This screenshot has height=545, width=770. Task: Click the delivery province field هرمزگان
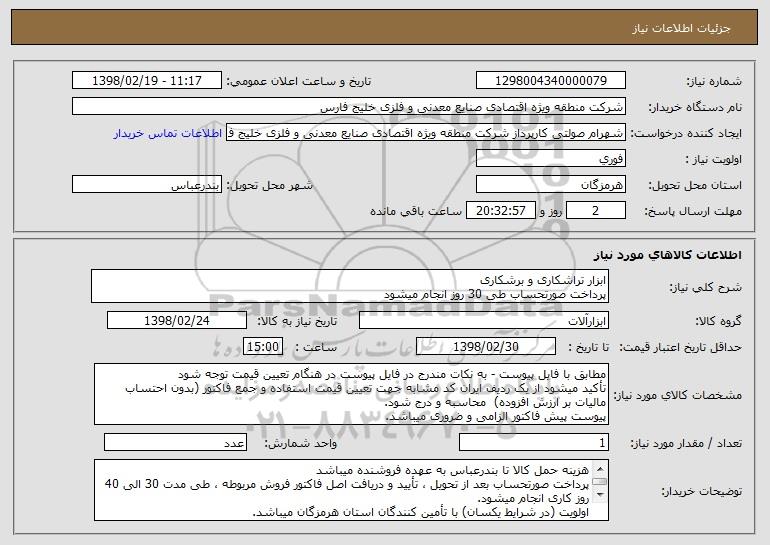pos(550,185)
